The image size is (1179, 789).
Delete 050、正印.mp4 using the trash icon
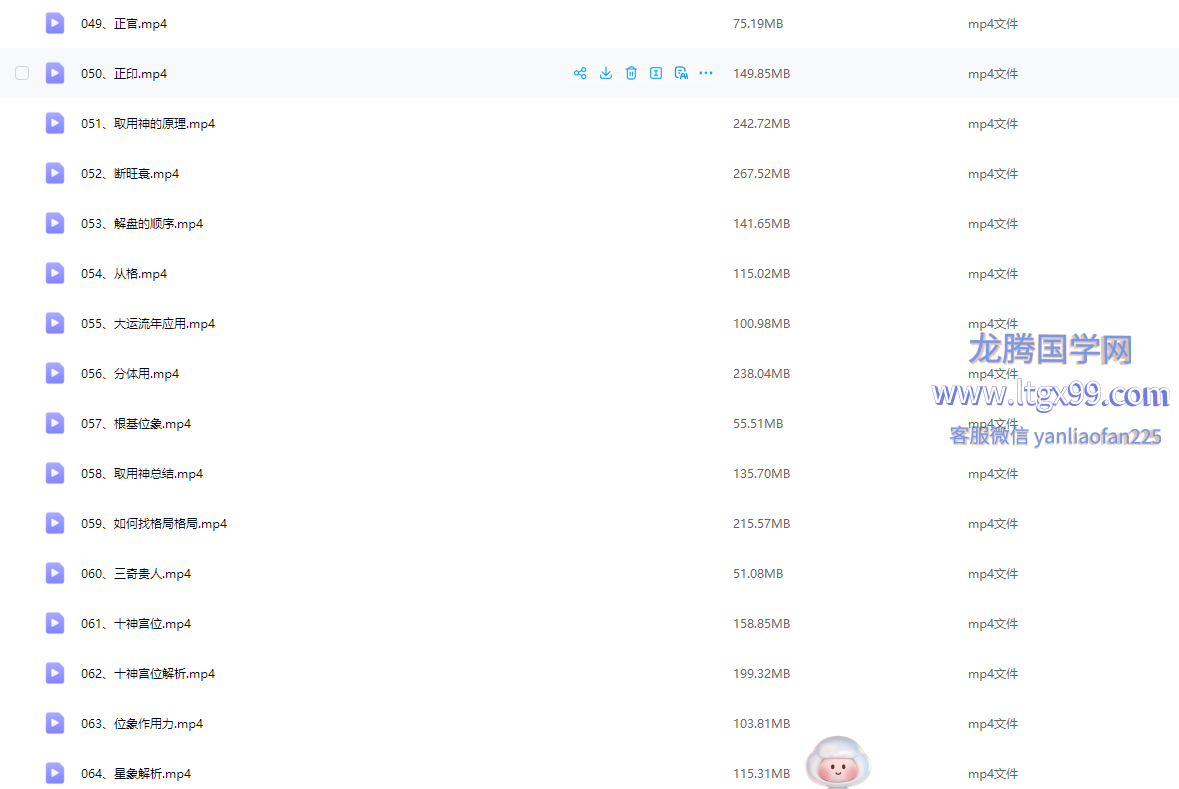pos(631,73)
